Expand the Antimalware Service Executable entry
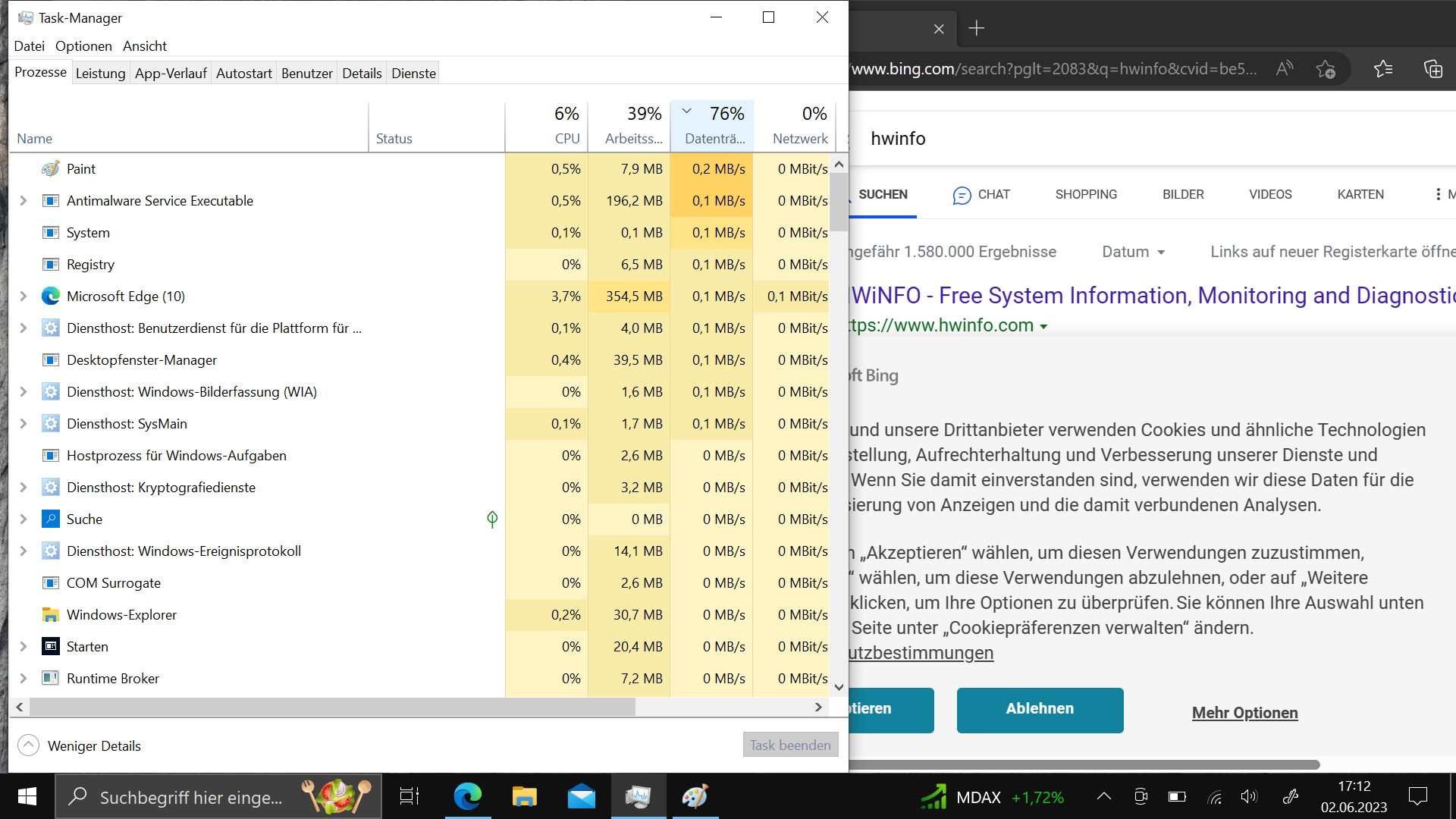This screenshot has height=819, width=1456. [x=23, y=201]
